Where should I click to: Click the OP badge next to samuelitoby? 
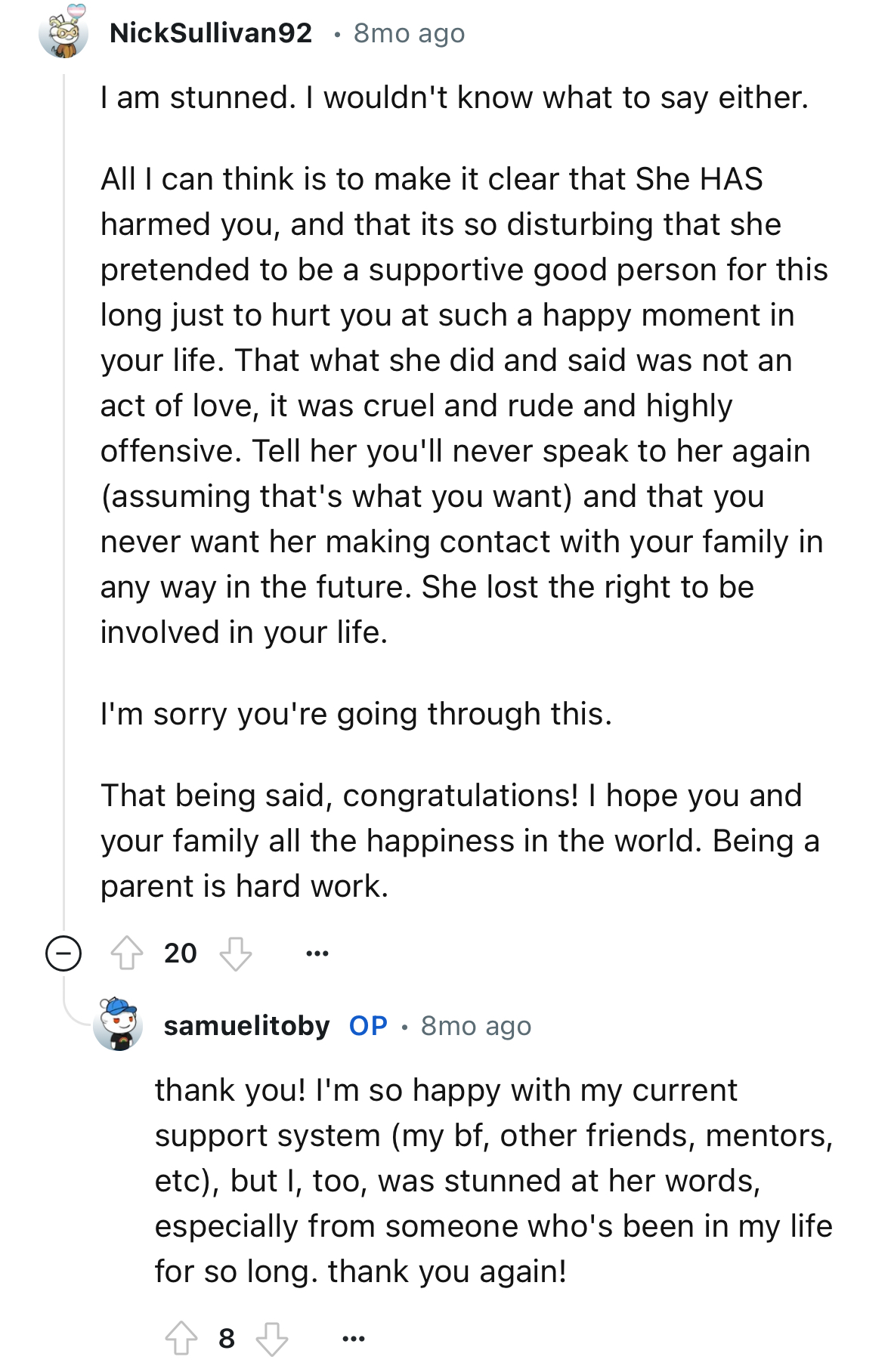coord(369,1025)
